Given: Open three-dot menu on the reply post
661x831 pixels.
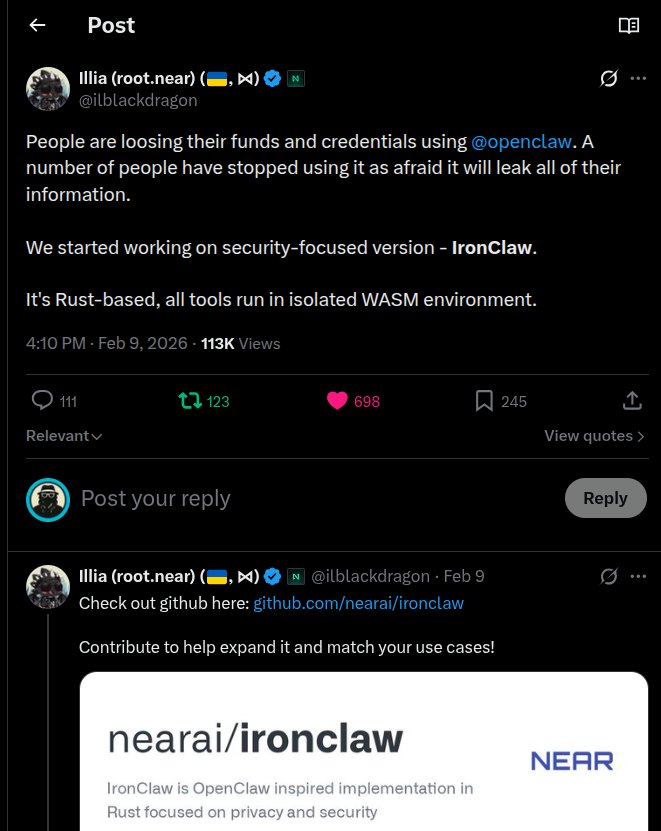Looking at the screenshot, I should tap(638, 576).
